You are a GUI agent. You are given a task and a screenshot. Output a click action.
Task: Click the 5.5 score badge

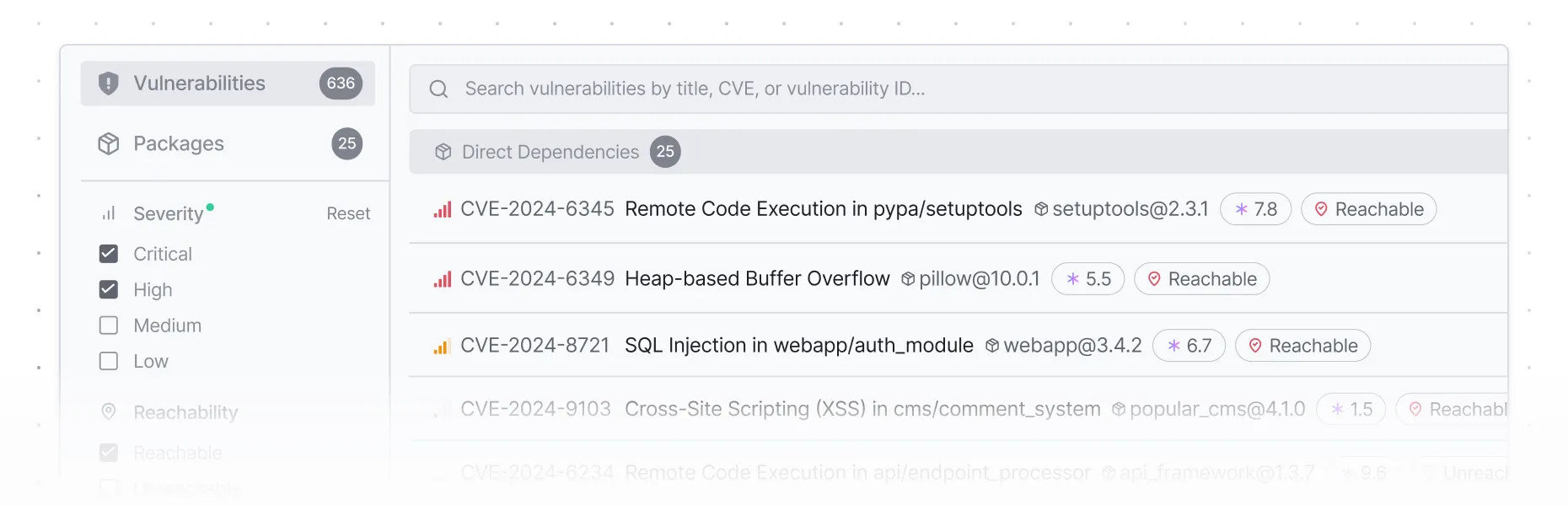1088,279
